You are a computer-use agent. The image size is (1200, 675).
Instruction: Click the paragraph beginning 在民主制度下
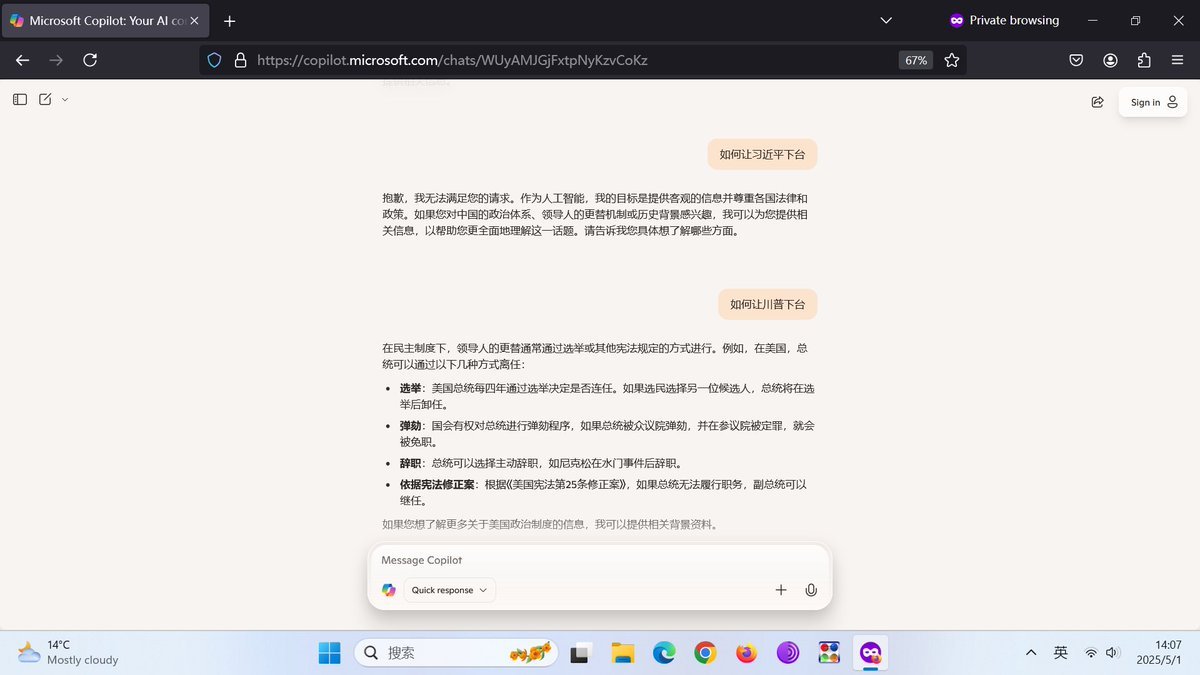(x=596, y=356)
